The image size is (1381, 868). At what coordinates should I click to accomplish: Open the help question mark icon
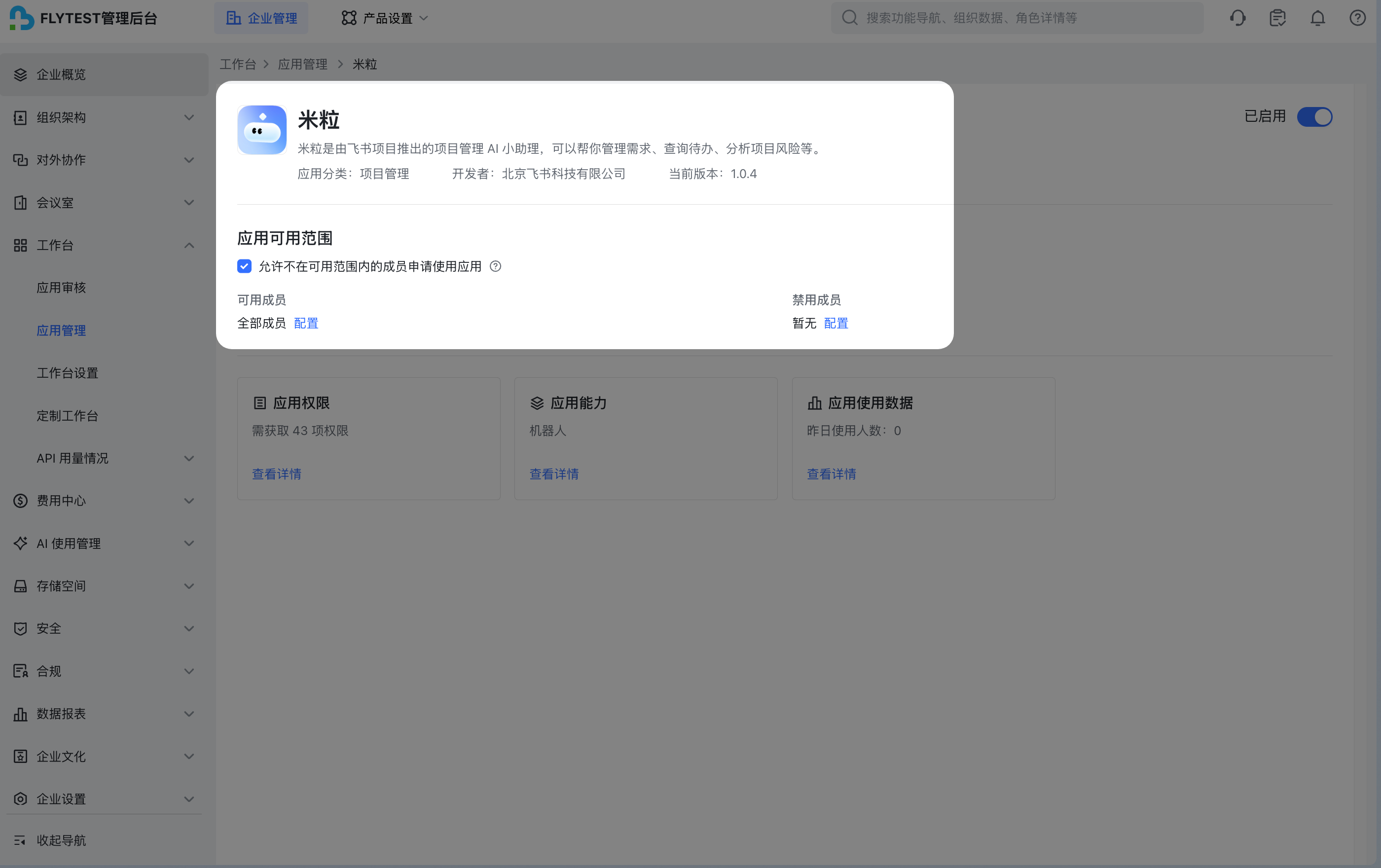pyautogui.click(x=1357, y=18)
